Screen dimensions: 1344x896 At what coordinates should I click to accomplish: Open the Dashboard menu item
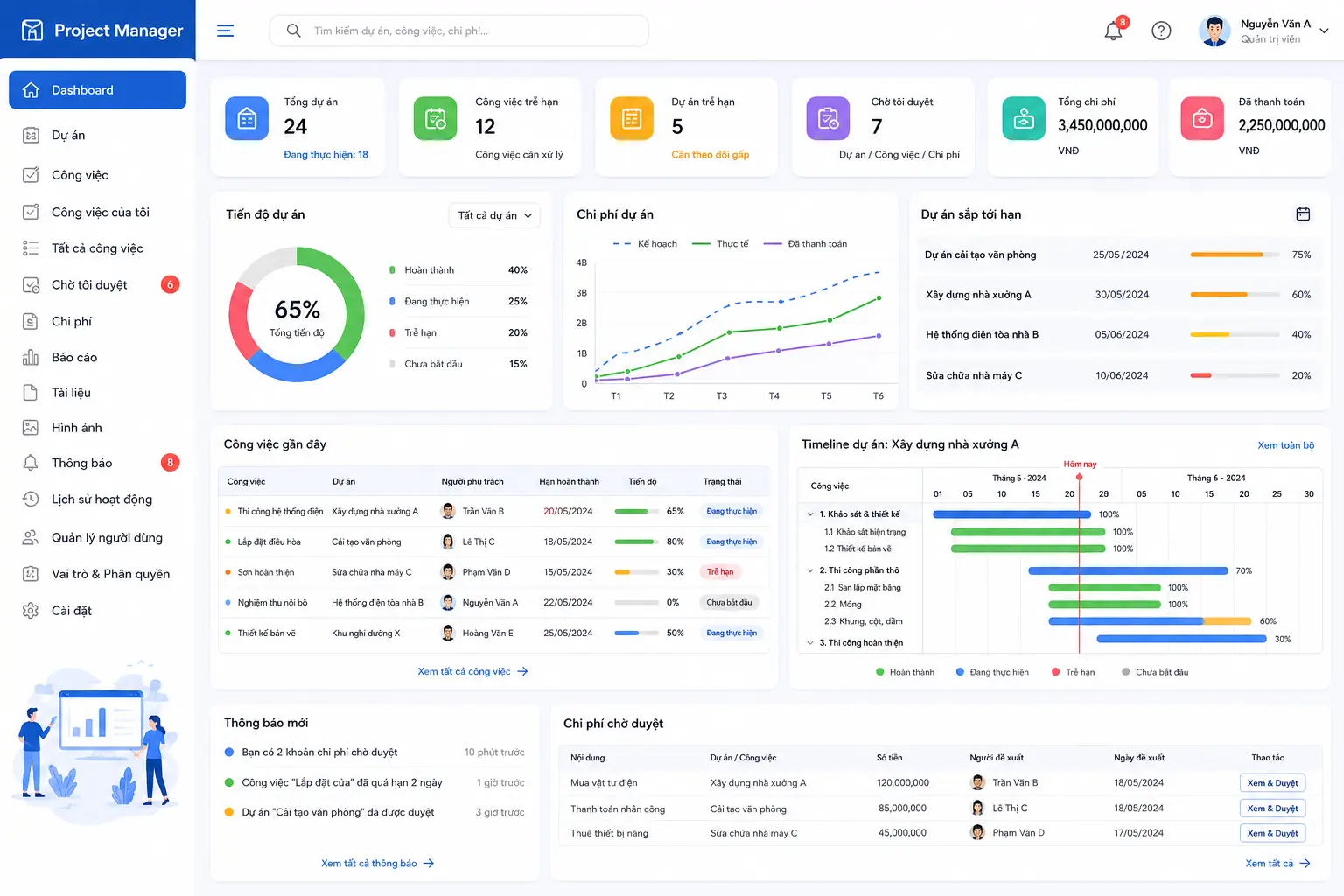(97, 90)
